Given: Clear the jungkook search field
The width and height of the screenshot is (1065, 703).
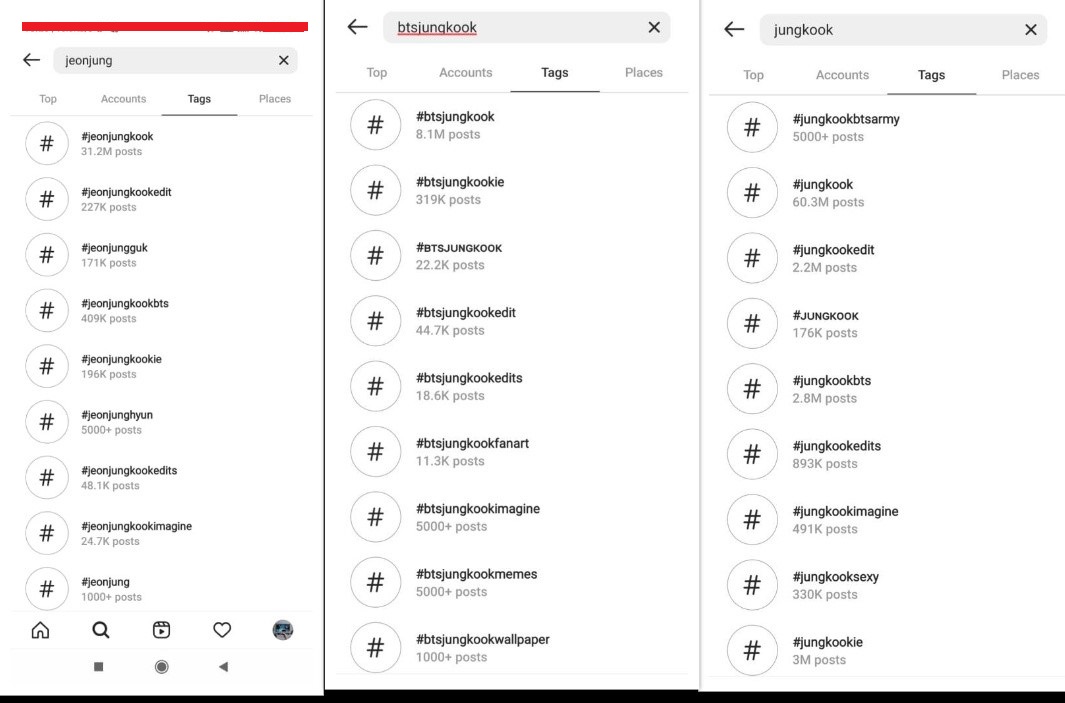Looking at the screenshot, I should click(1031, 30).
